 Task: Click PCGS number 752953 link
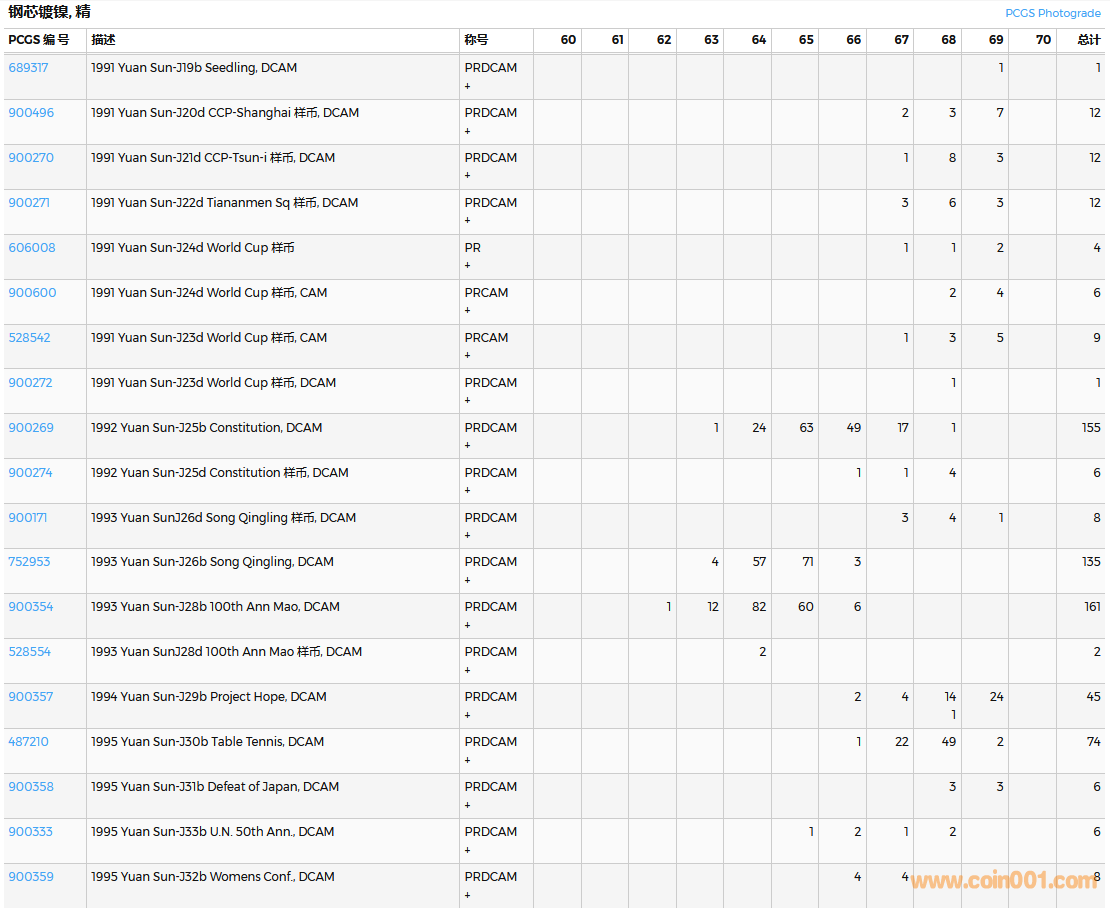point(29,562)
